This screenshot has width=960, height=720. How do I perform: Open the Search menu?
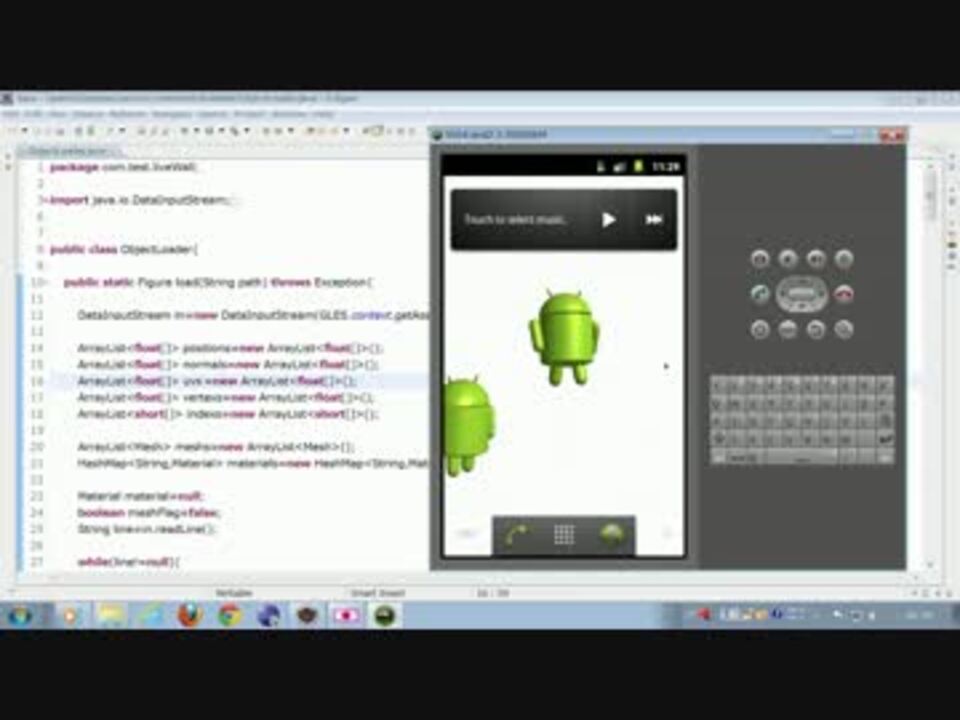click(212, 114)
